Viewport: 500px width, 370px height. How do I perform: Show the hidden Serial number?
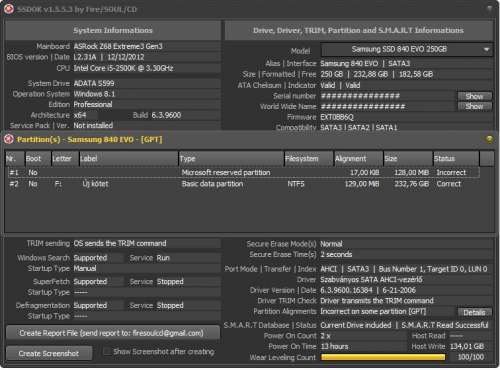point(474,96)
